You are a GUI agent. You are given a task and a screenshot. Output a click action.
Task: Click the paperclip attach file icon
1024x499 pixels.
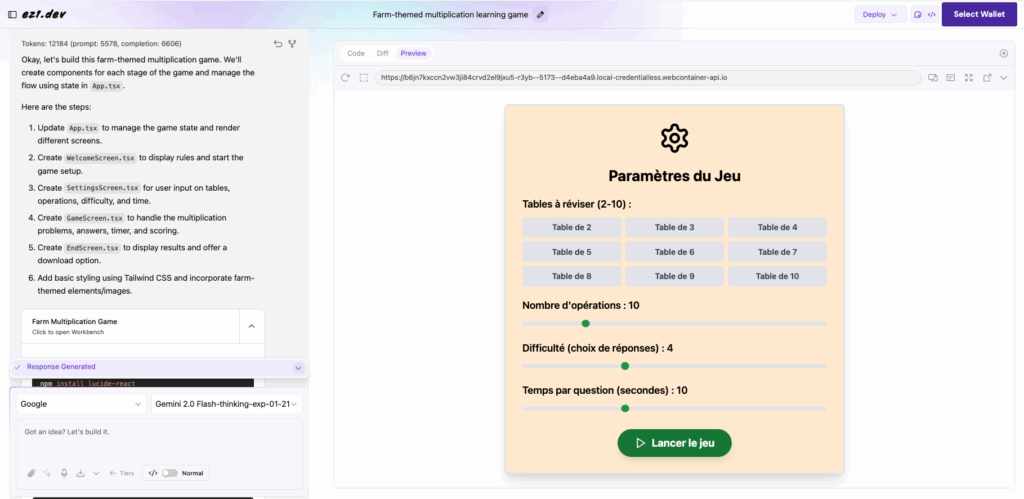[x=31, y=473]
